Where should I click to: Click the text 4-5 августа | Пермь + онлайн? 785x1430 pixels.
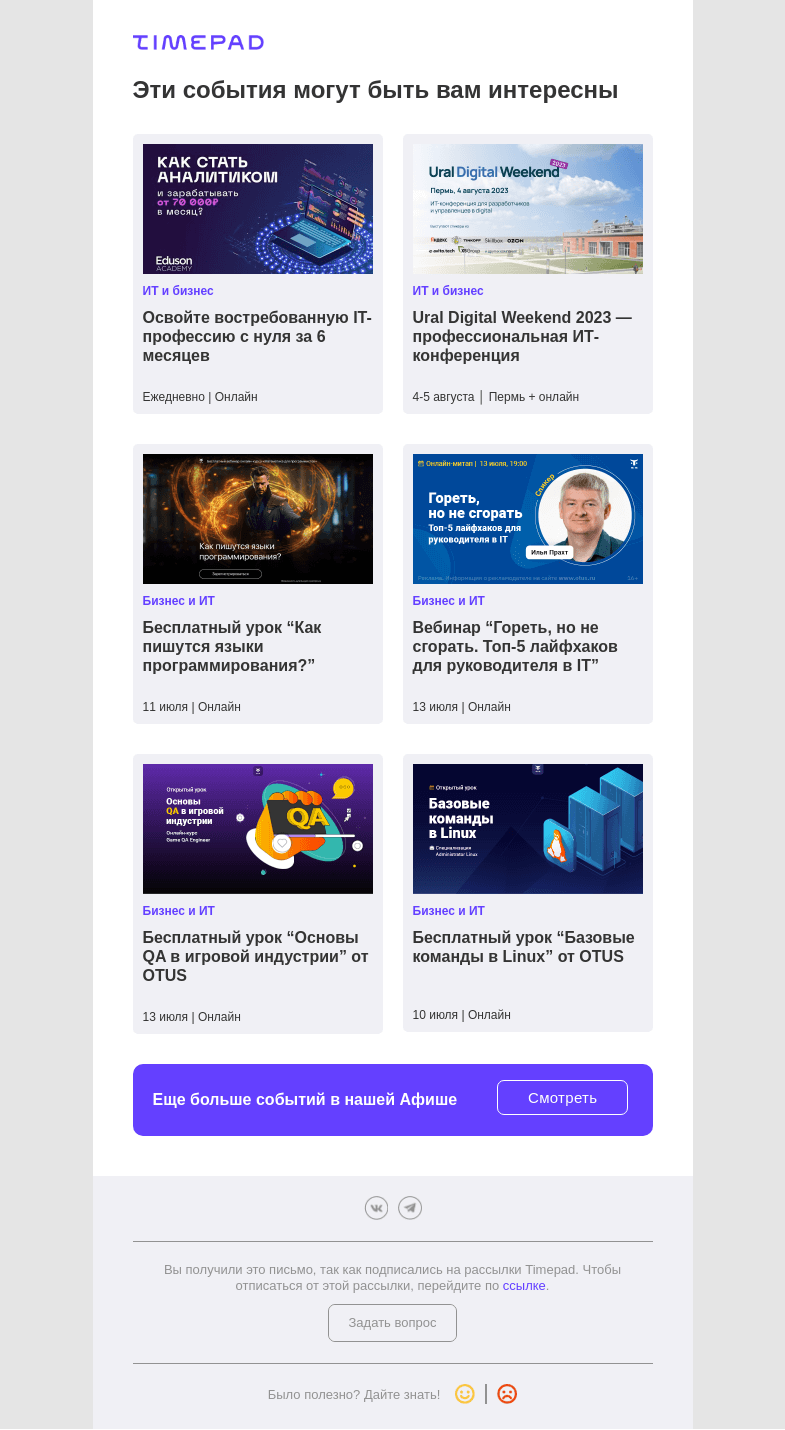coord(496,397)
